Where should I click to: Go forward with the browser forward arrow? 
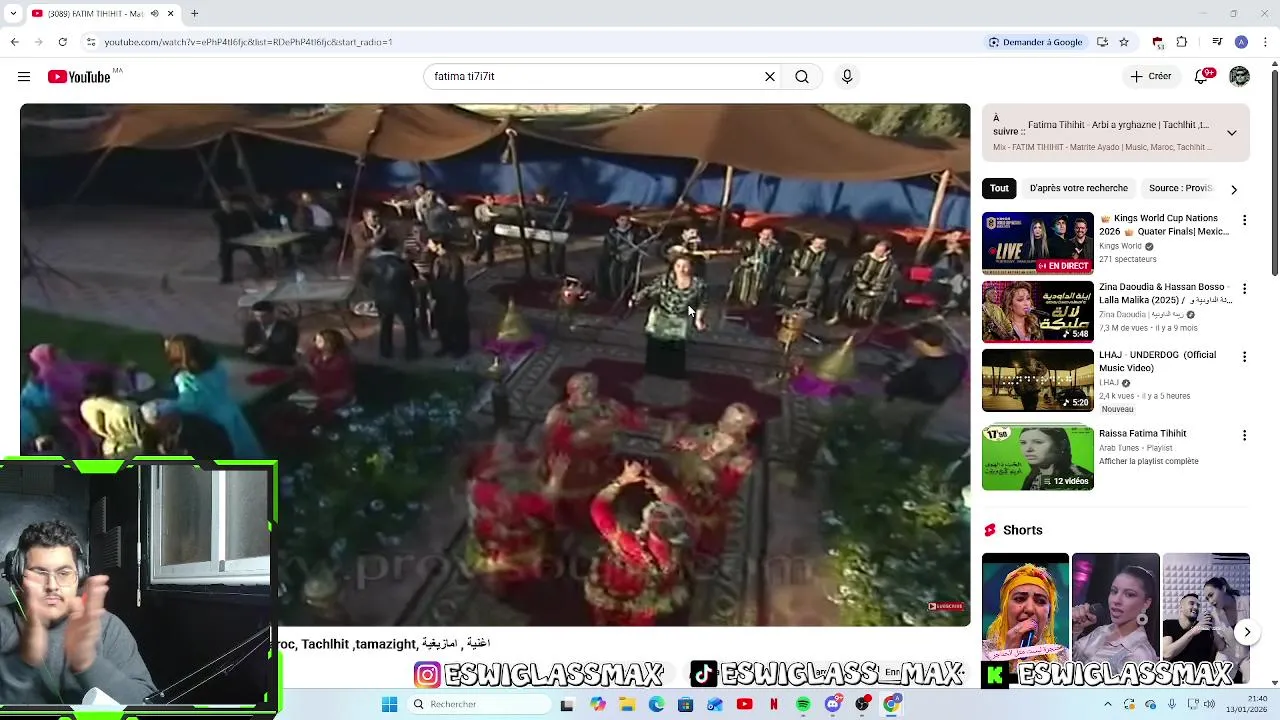[x=38, y=42]
